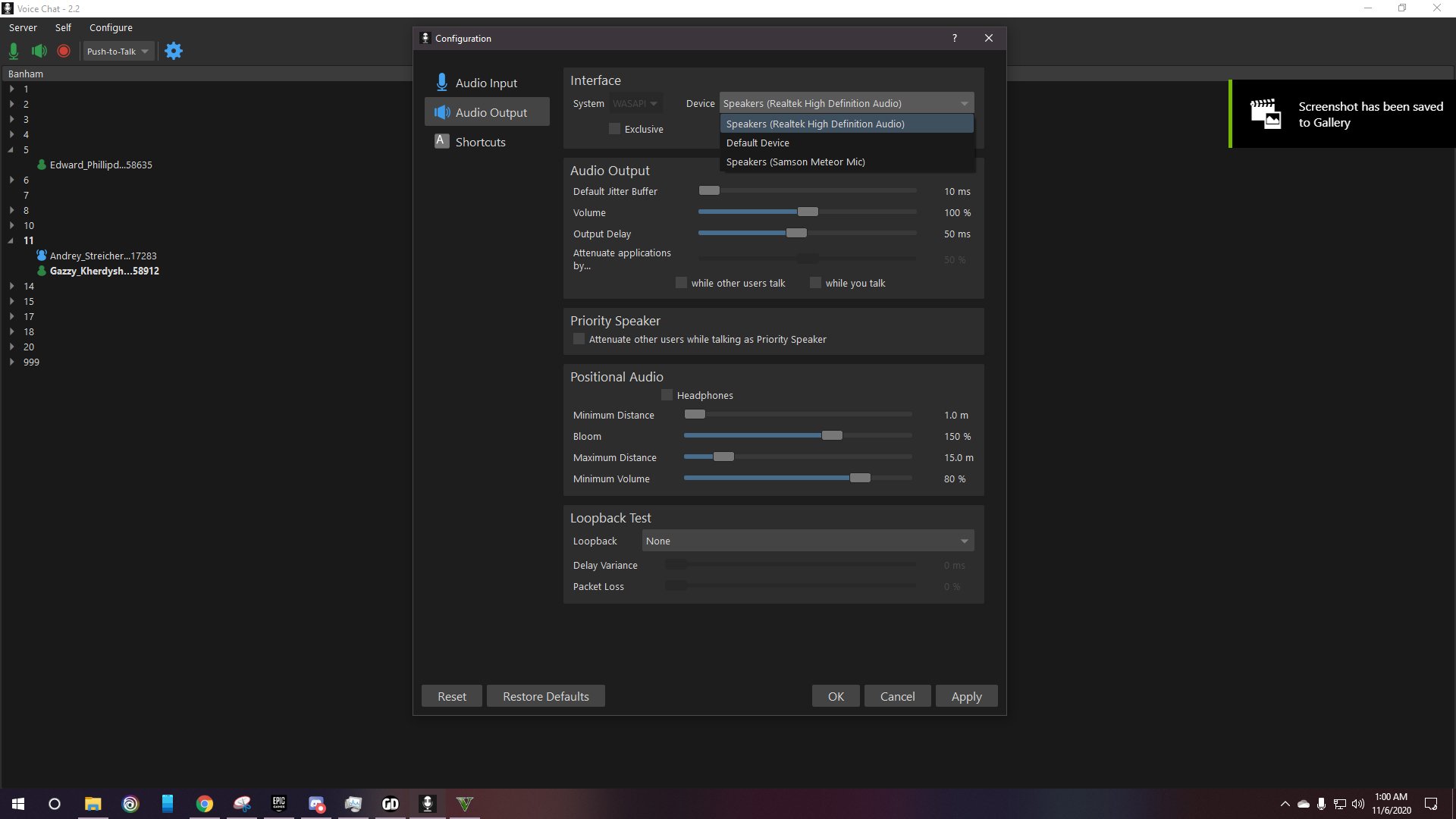
Task: Click the Shortcuts keyboard icon
Action: 441,141
